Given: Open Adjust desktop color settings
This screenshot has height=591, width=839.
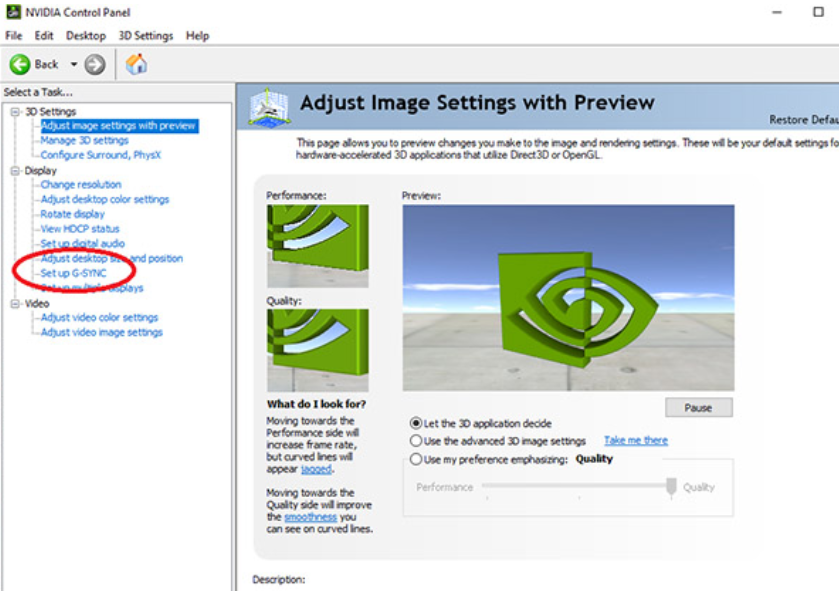Looking at the screenshot, I should (105, 199).
